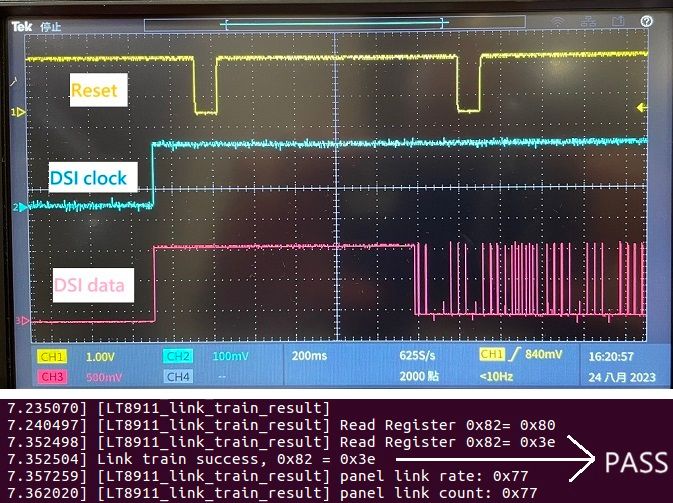
Task: Click the <10Hz frequency readout
Action: tap(496, 376)
